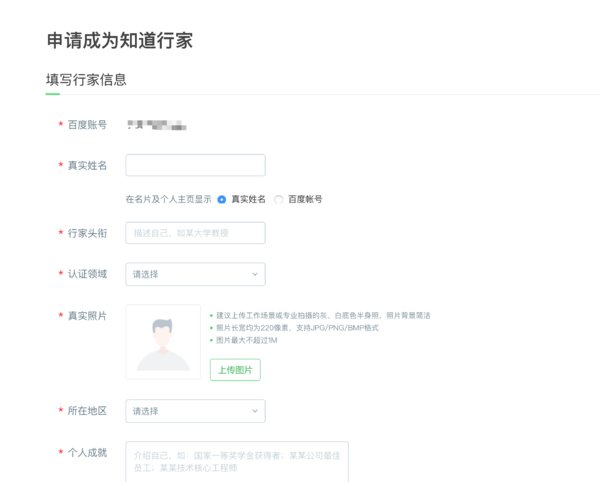
Task: Open the 所在地区 dropdown
Action: click(x=195, y=411)
